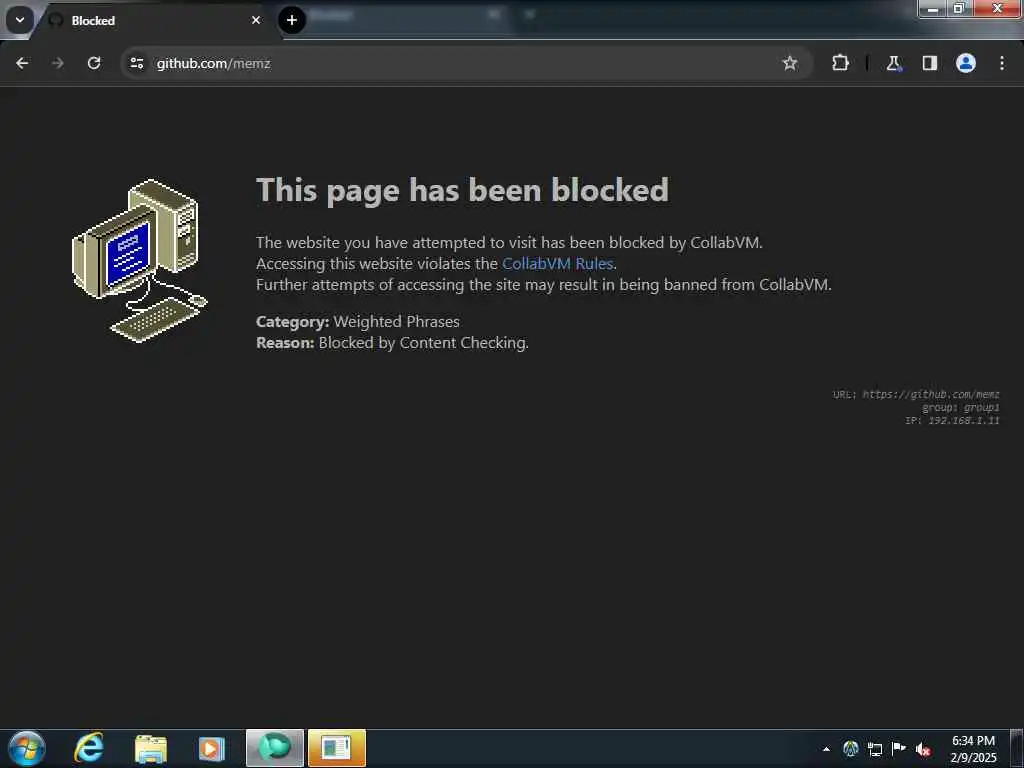Open the highlighted orange taskbar application
The height and width of the screenshot is (768, 1024).
point(336,748)
